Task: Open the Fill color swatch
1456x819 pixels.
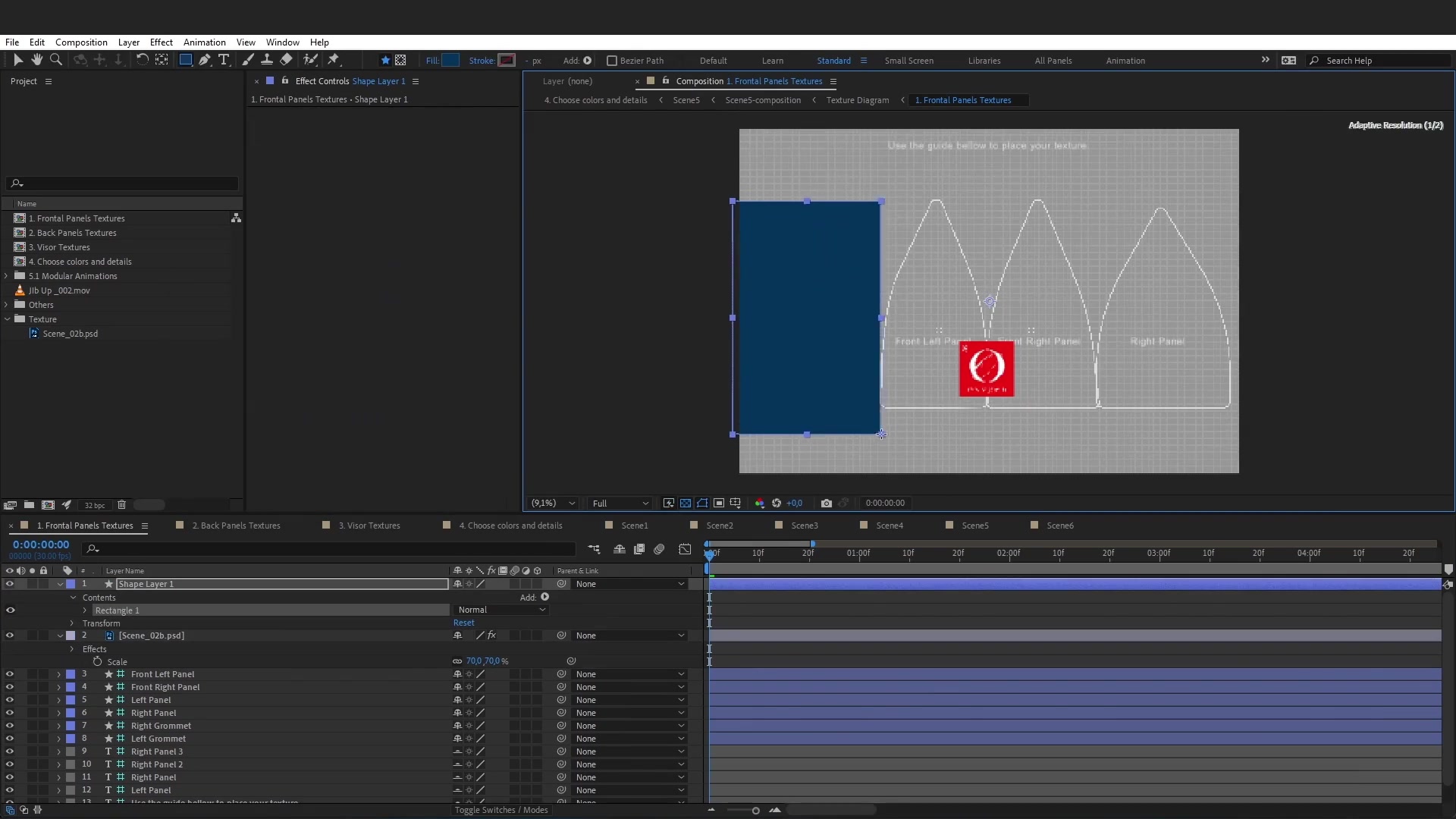Action: pyautogui.click(x=450, y=60)
